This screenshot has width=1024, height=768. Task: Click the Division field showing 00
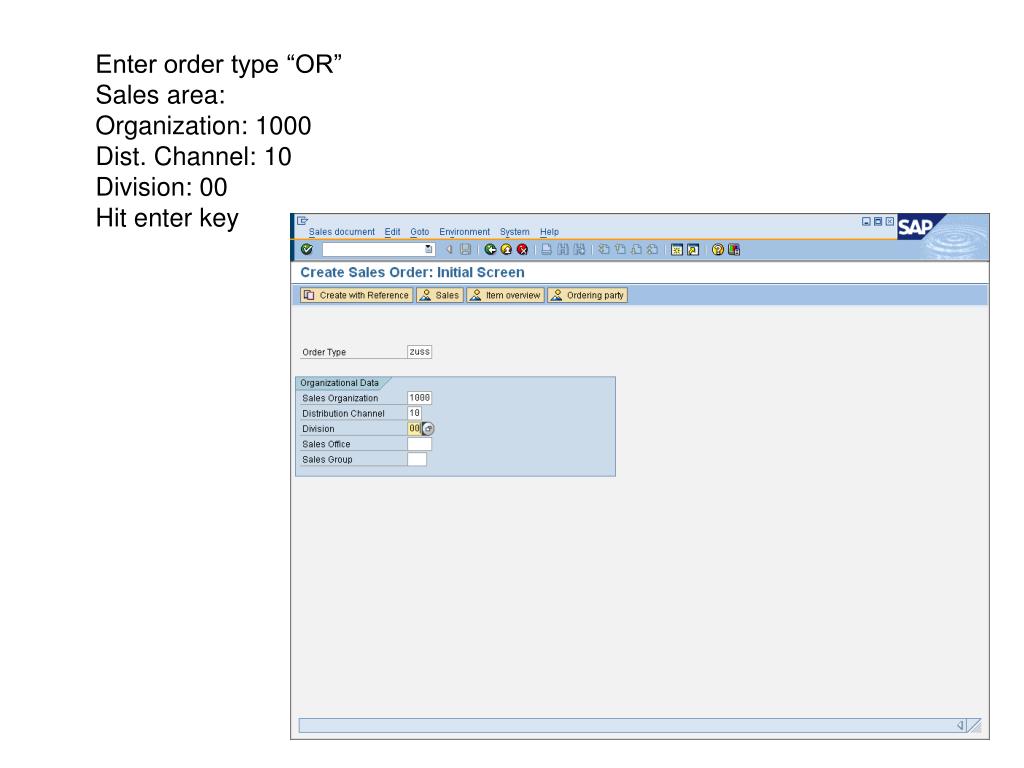click(414, 428)
